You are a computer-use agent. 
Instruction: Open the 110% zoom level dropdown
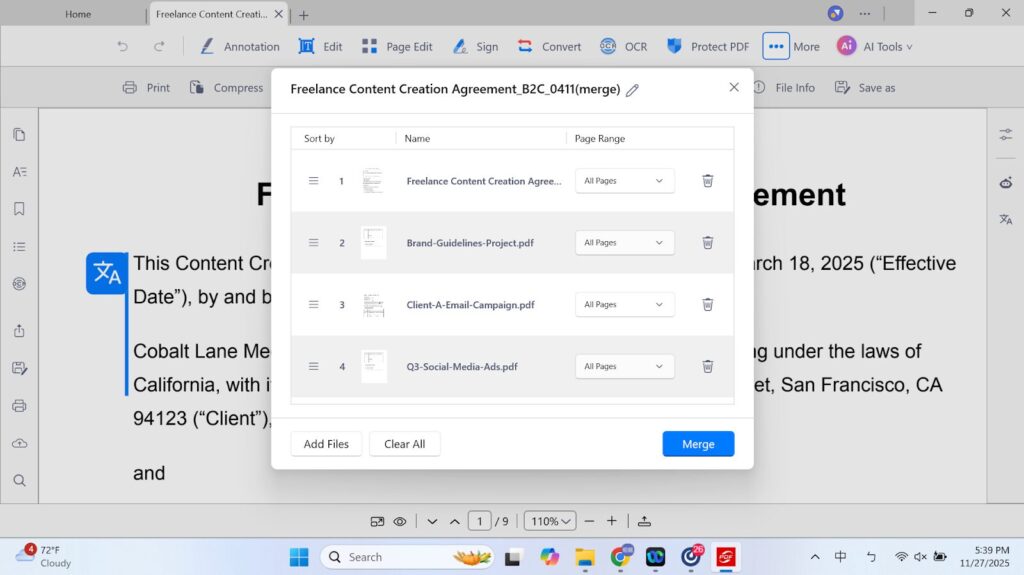(x=550, y=521)
